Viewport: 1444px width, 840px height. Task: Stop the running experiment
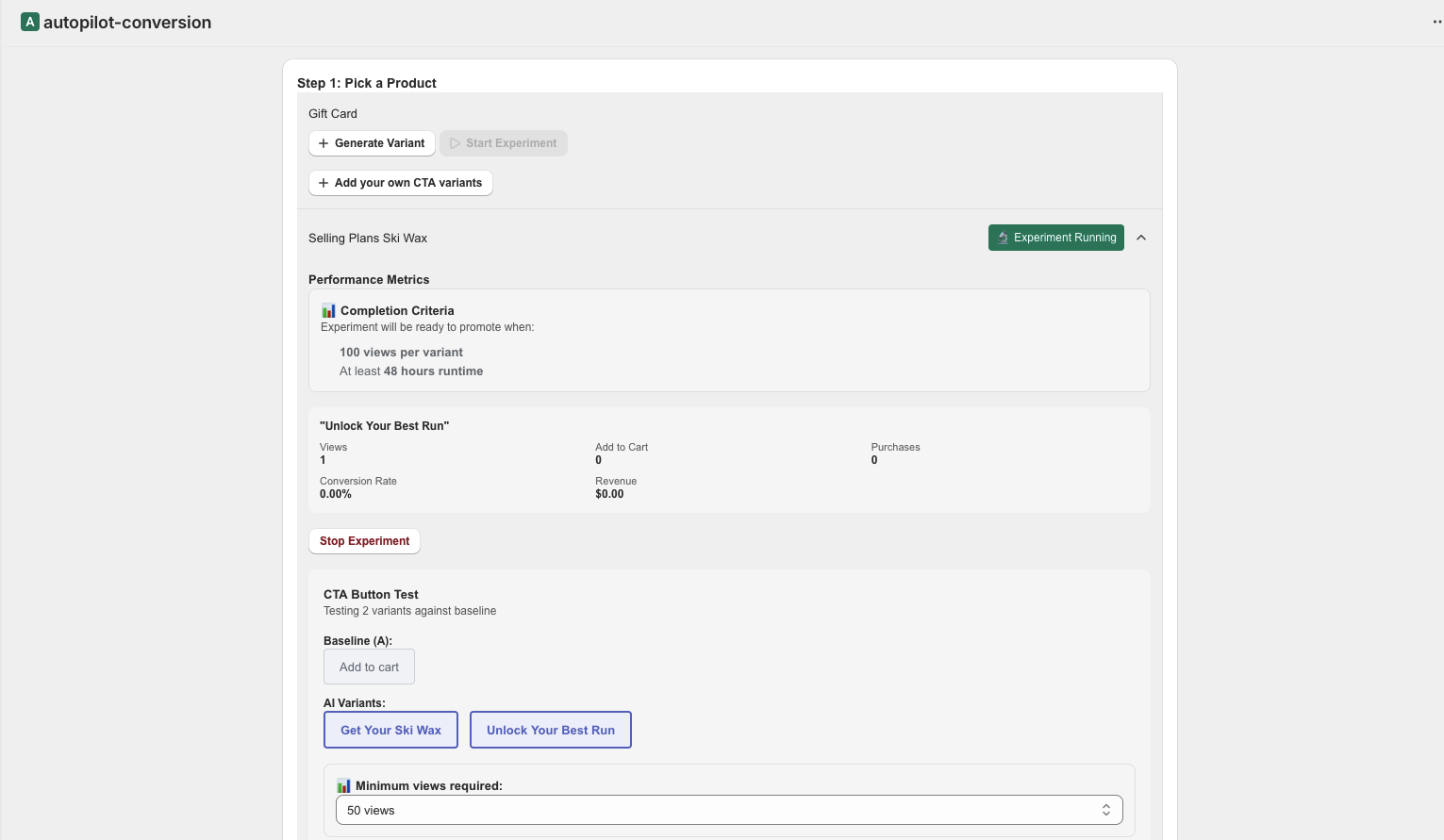(364, 541)
